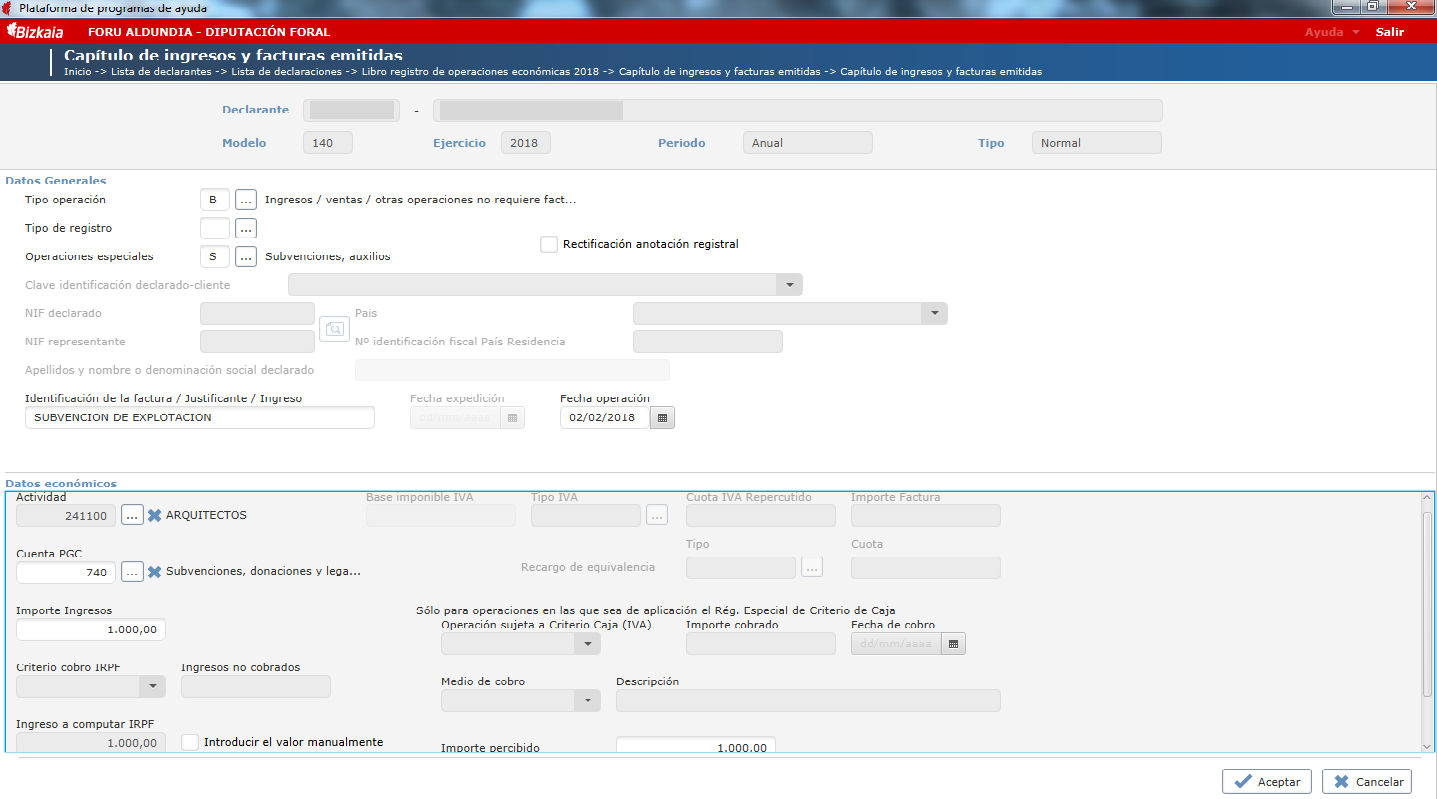Go to Inicio breadcrumb
This screenshot has height=799, width=1437.
77,72
